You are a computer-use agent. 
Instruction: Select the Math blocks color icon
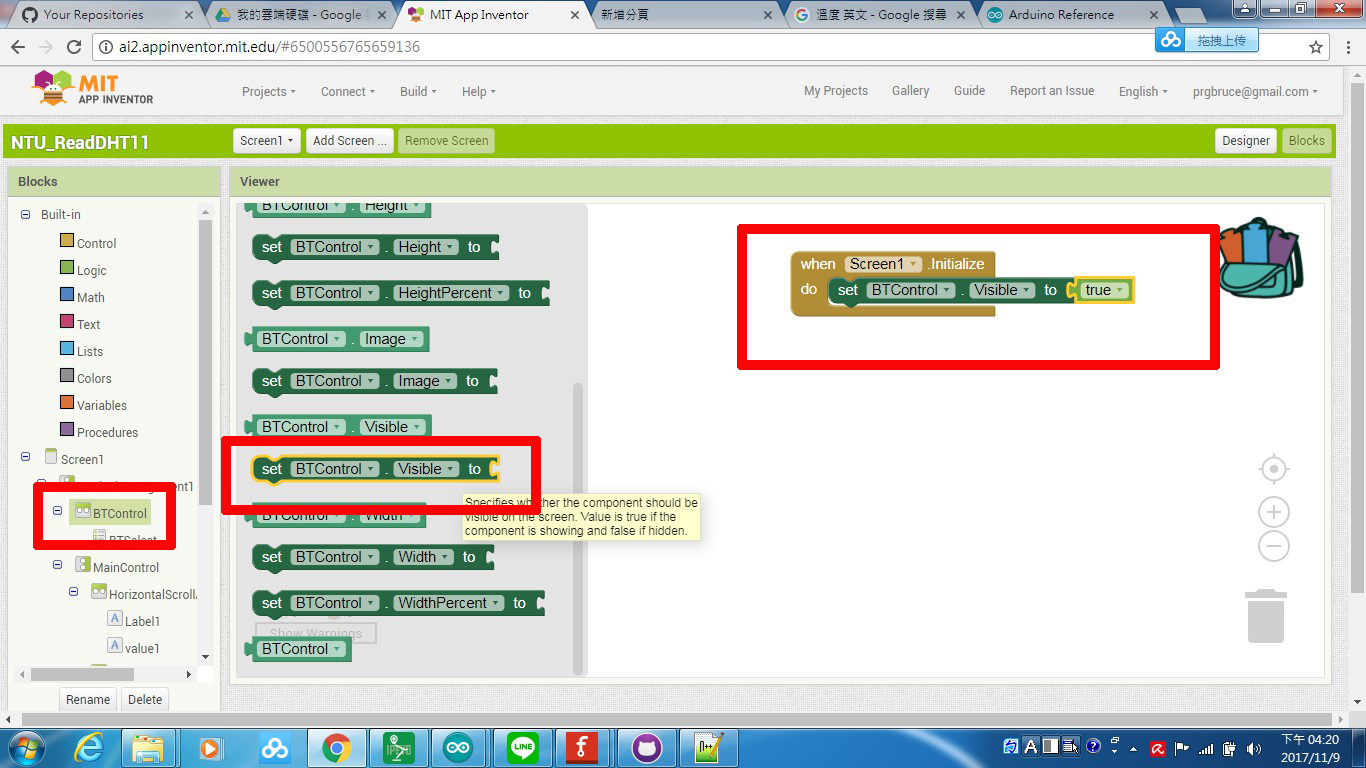coord(67,295)
